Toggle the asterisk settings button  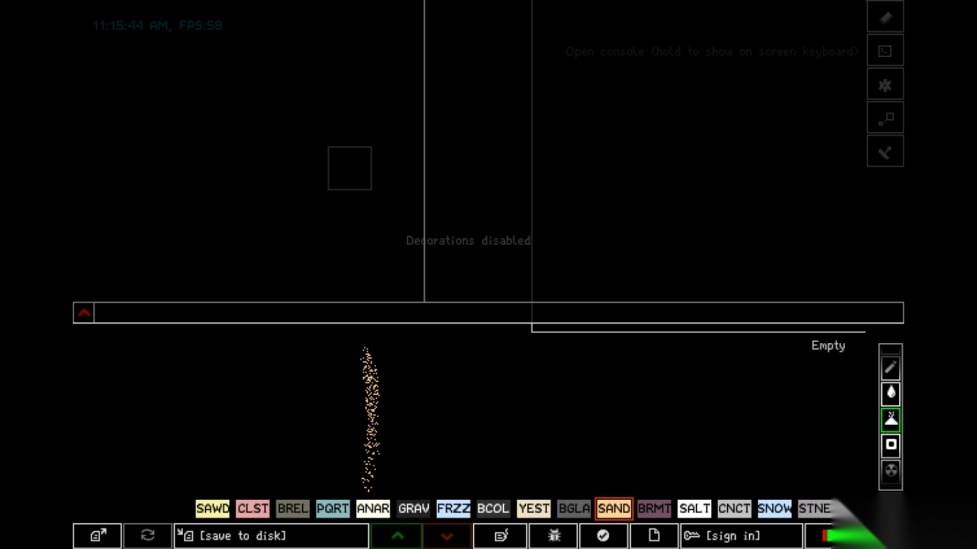point(885,85)
